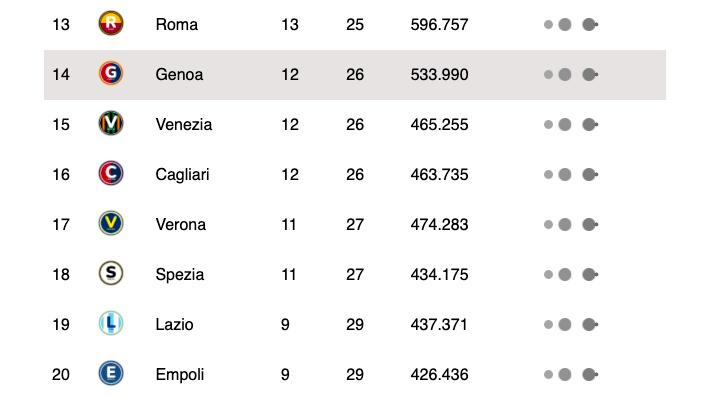705x398 pixels.
Task: Click Empoli's middle form dot
Action: (565, 374)
